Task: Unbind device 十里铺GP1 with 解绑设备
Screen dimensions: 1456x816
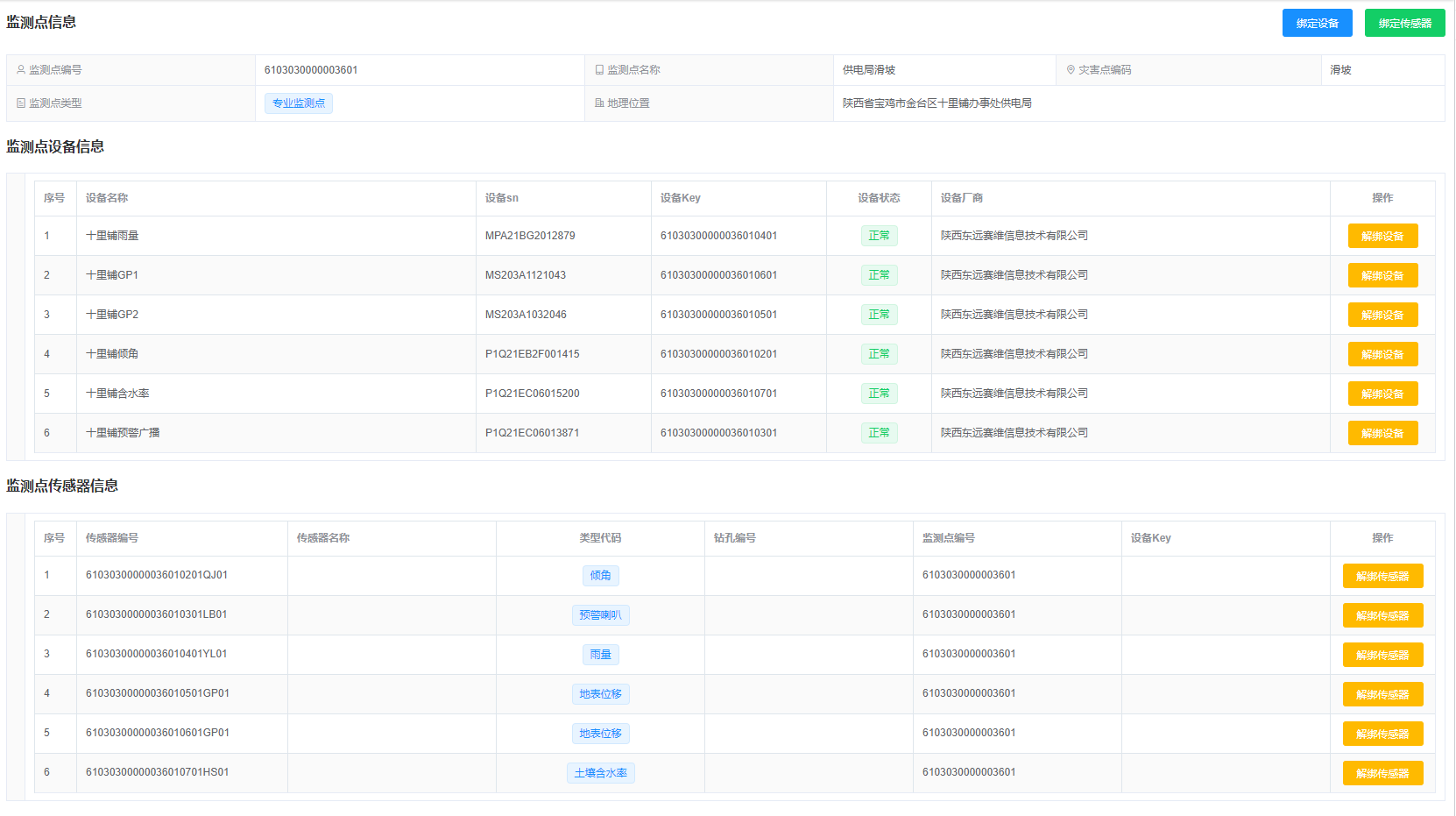Action: click(x=1382, y=275)
